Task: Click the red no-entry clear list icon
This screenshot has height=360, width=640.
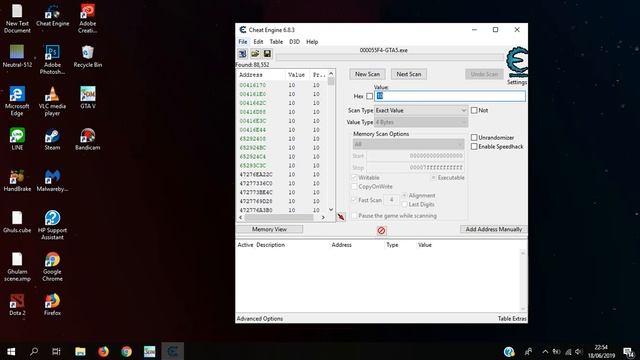Action: click(x=381, y=231)
